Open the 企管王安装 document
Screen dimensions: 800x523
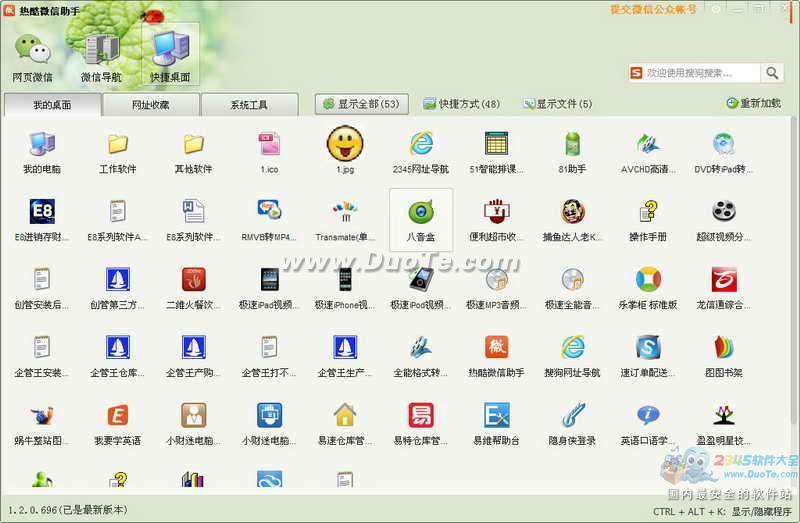point(42,356)
